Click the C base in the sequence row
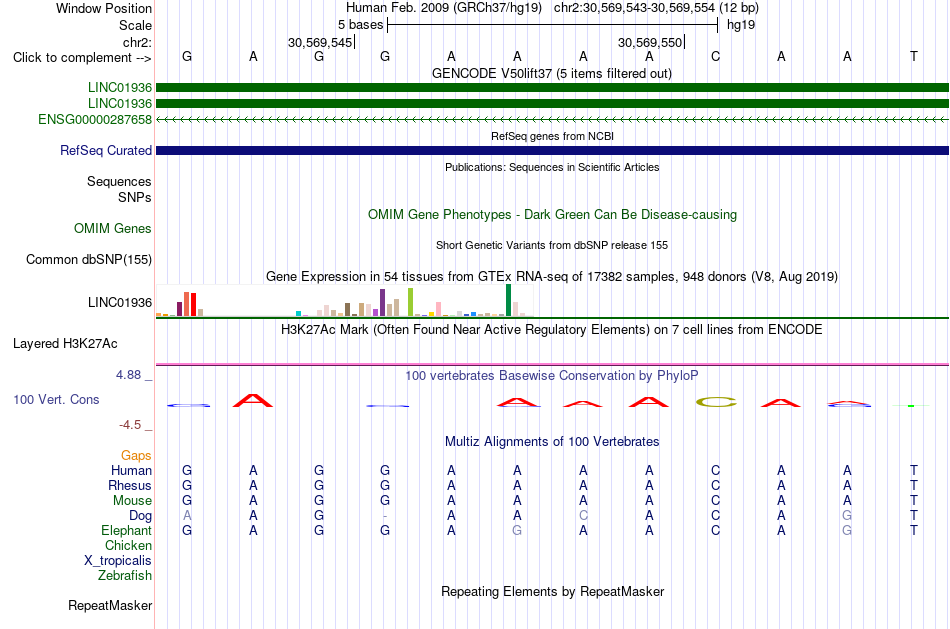This screenshot has width=950, height=629. click(716, 56)
